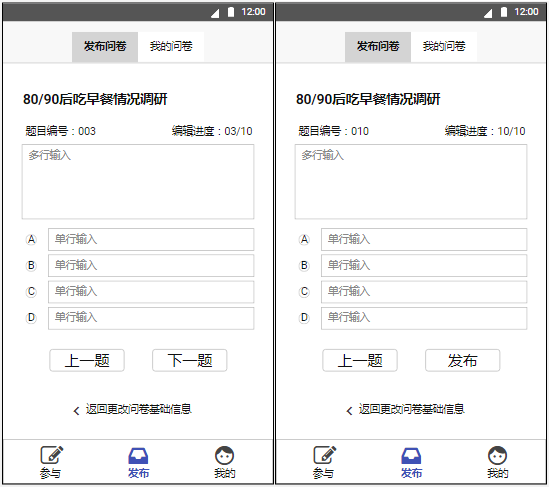Click the 题目编号：003 label
The height and width of the screenshot is (488, 549).
[60, 131]
